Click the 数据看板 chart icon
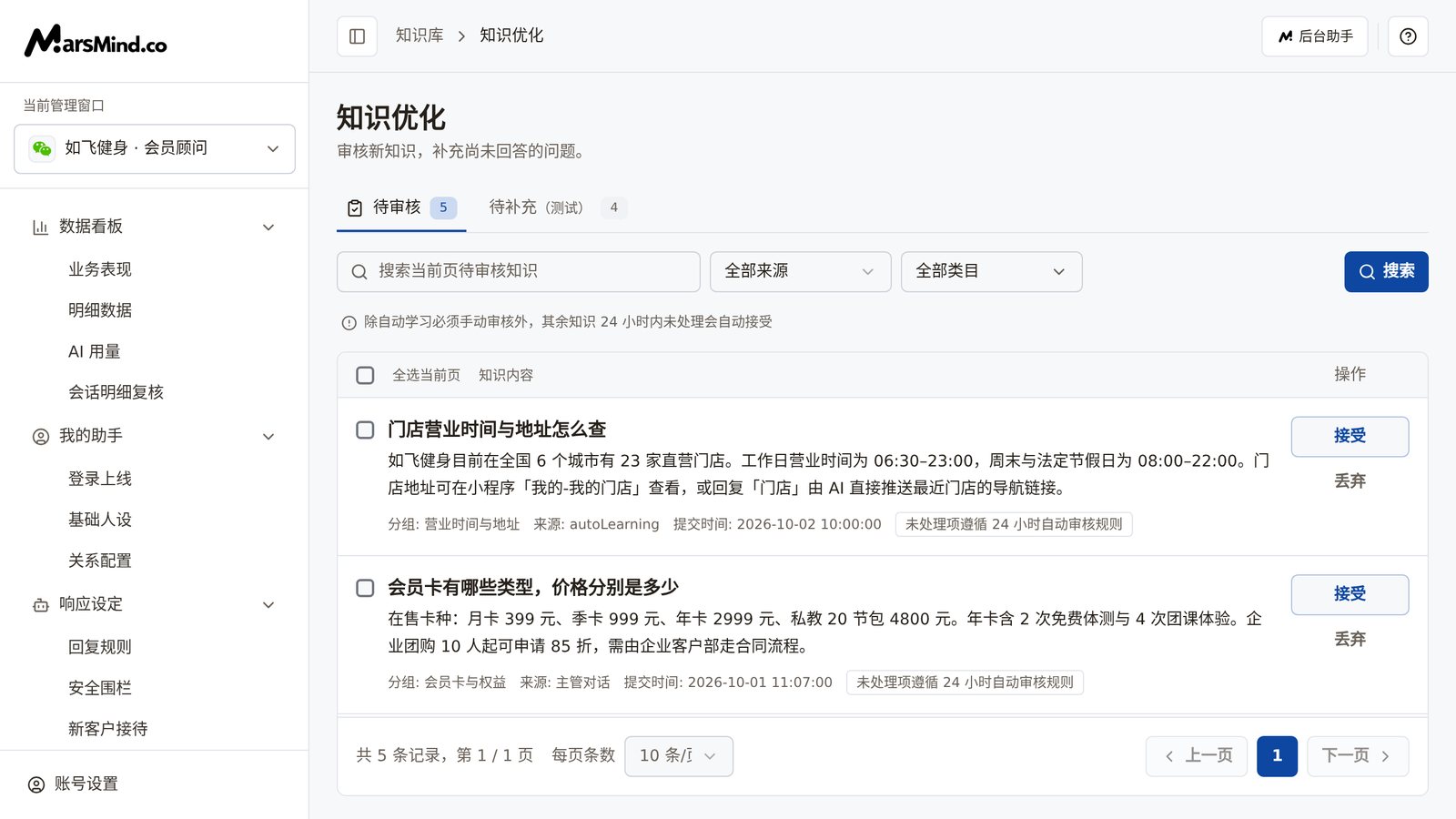Image resolution: width=1456 pixels, height=819 pixels. coord(40,227)
